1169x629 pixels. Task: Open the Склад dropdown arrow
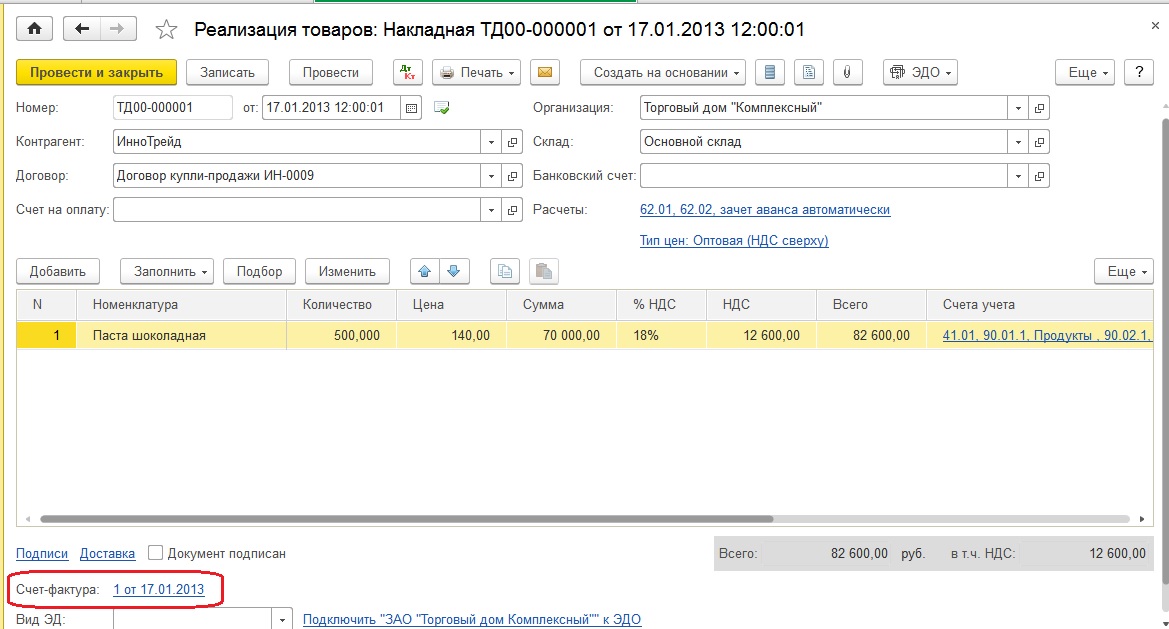(x=1018, y=142)
